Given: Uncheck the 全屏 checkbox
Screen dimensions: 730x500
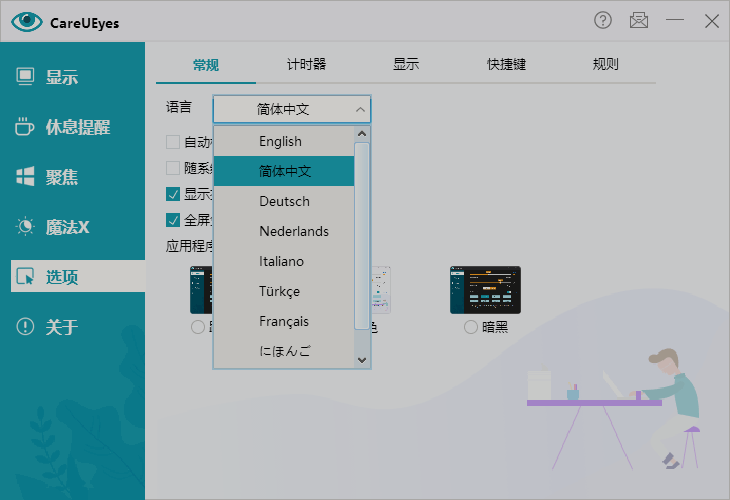Looking at the screenshot, I should (x=173, y=220).
